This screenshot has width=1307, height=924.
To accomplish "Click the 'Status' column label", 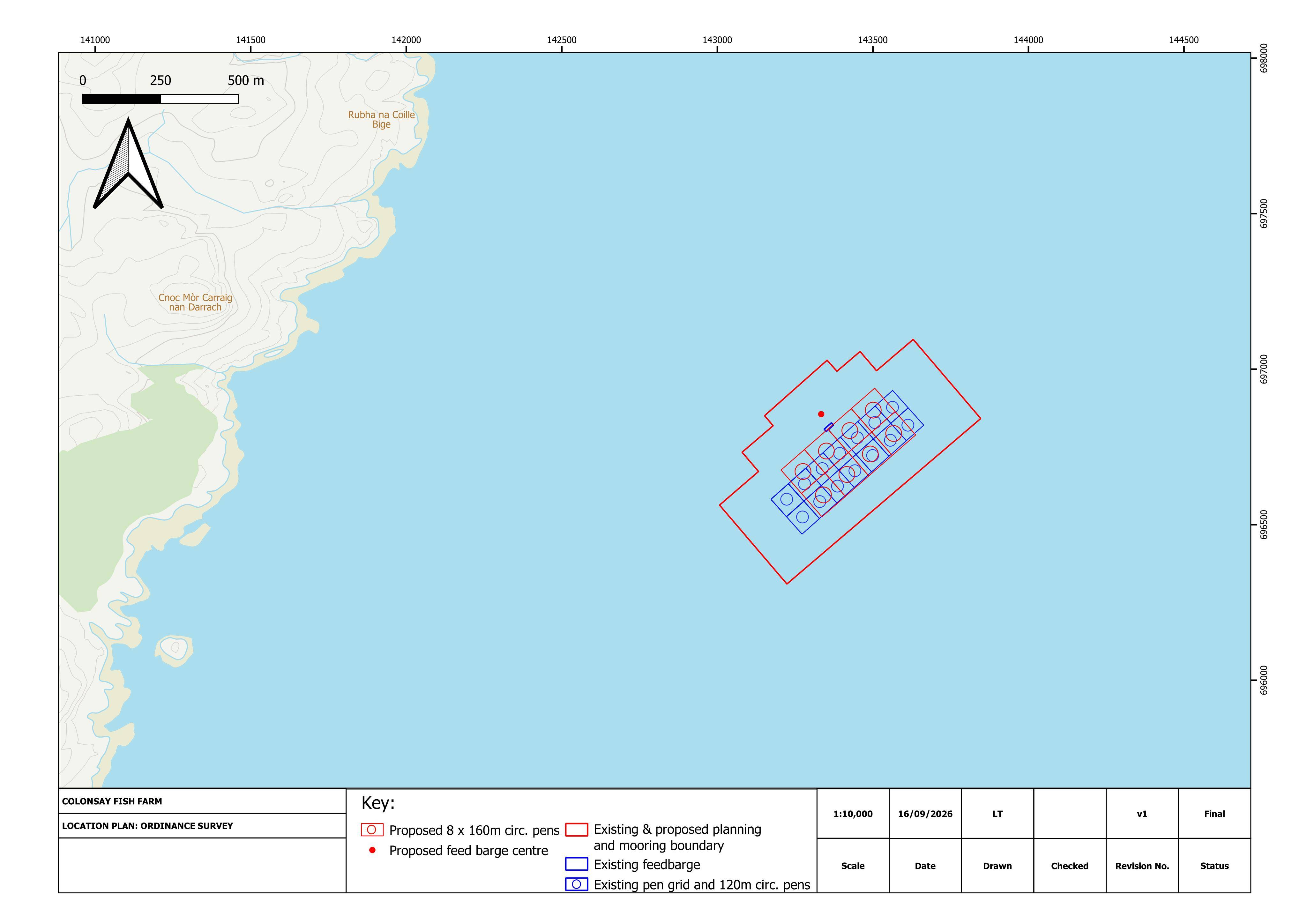I will coord(1214,866).
